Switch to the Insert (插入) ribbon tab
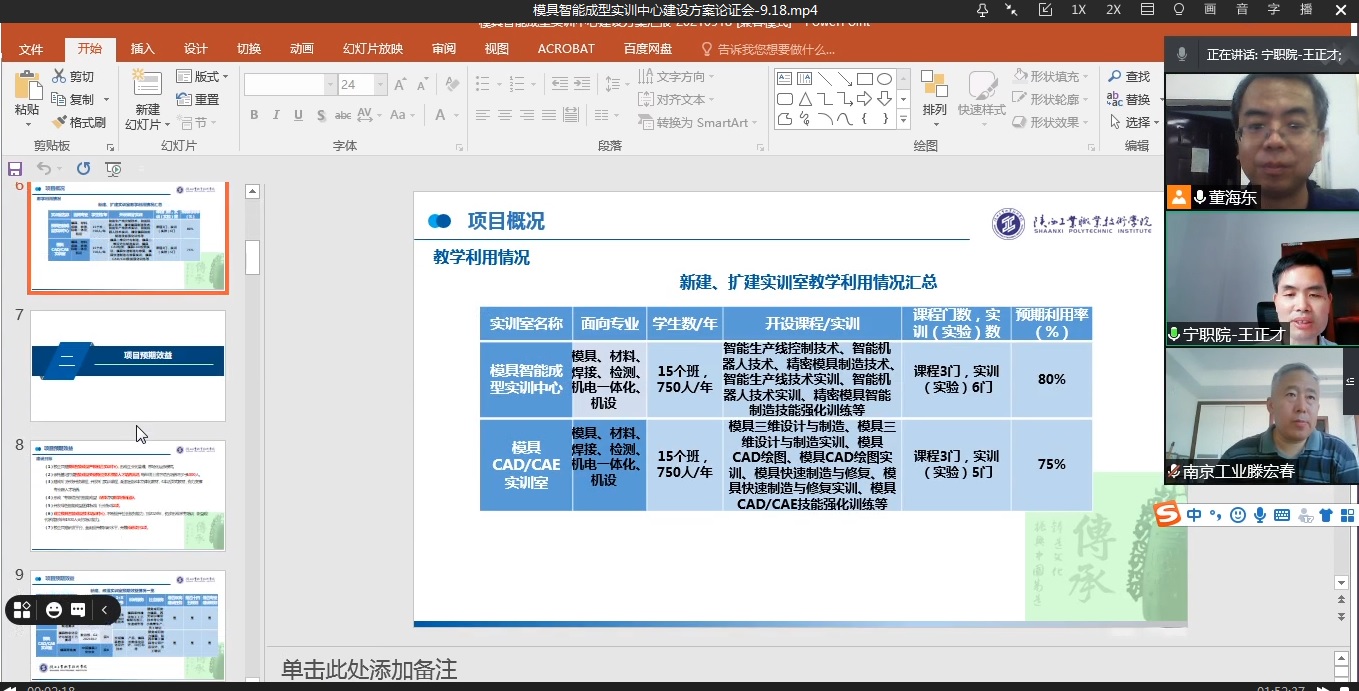1359x691 pixels. click(x=143, y=48)
